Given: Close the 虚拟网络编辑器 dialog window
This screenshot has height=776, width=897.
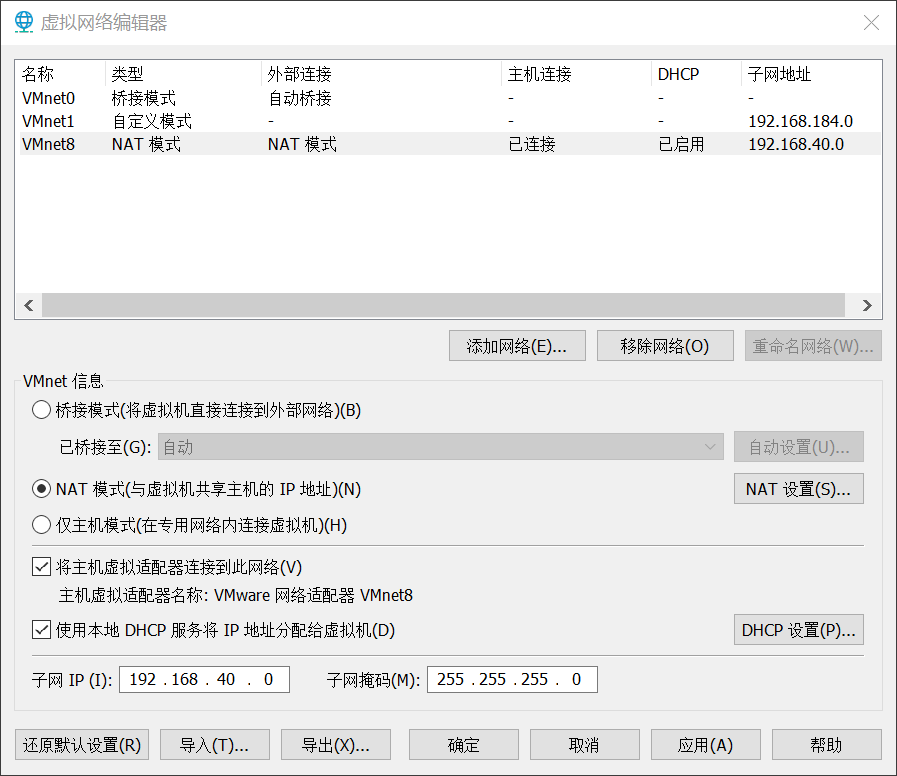Looking at the screenshot, I should tap(871, 23).
